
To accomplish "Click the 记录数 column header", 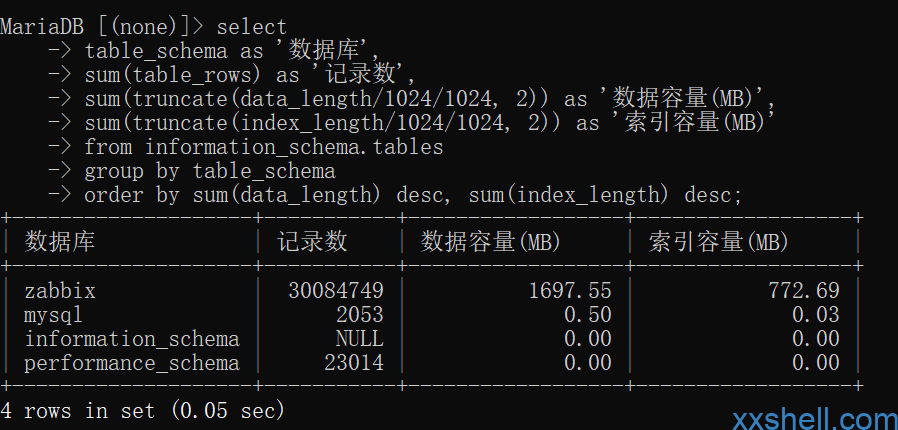I will [x=312, y=242].
